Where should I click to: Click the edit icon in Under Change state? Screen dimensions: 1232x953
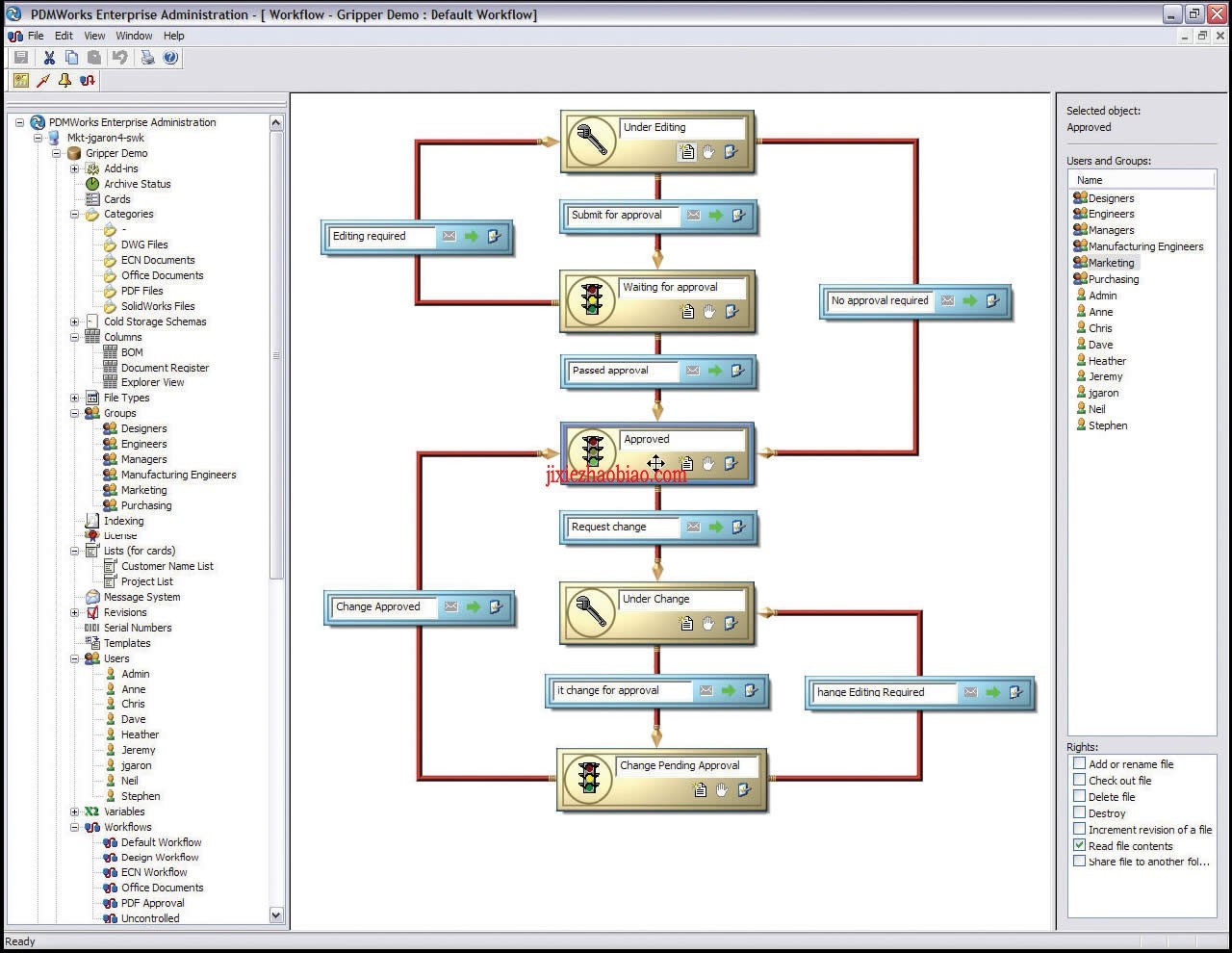(x=731, y=623)
